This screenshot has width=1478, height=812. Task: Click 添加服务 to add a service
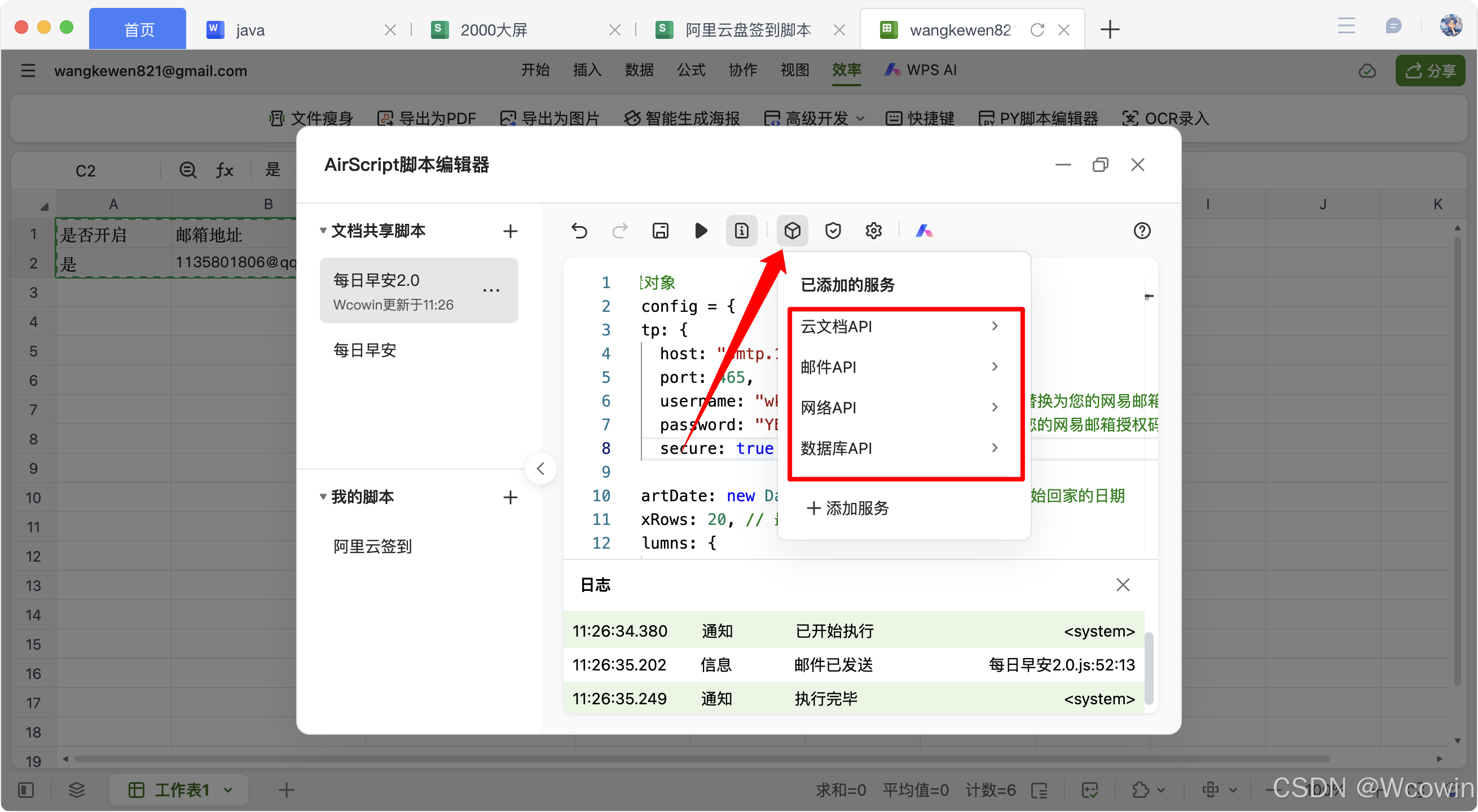(x=847, y=508)
